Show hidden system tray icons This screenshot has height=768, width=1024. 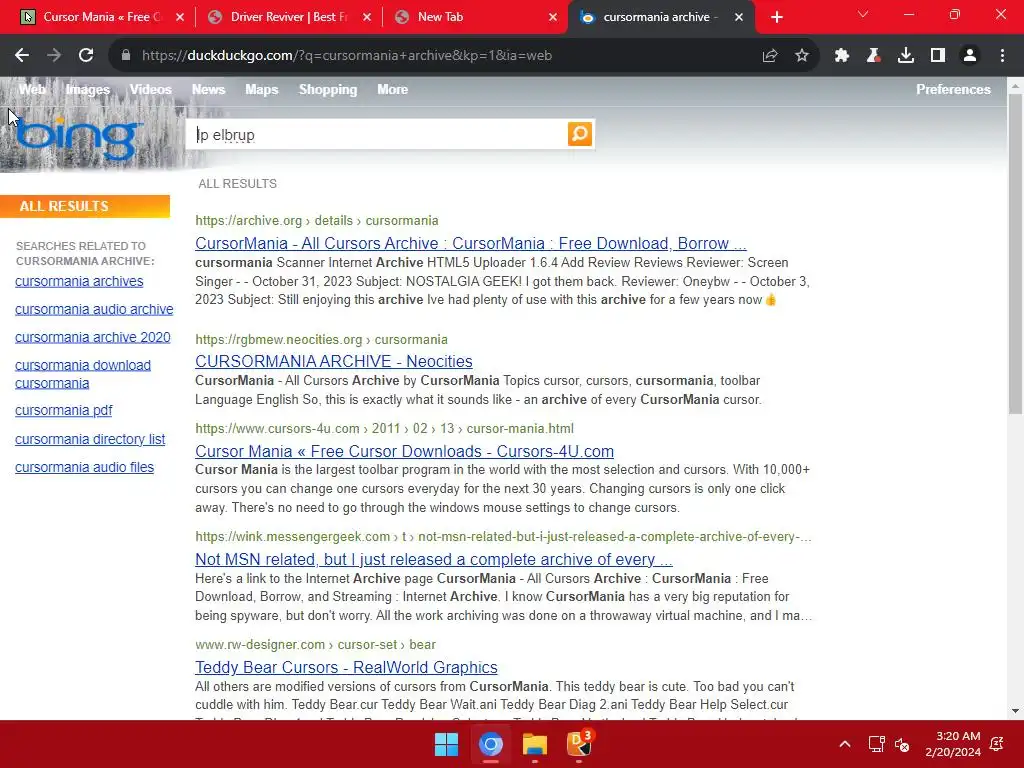point(844,744)
